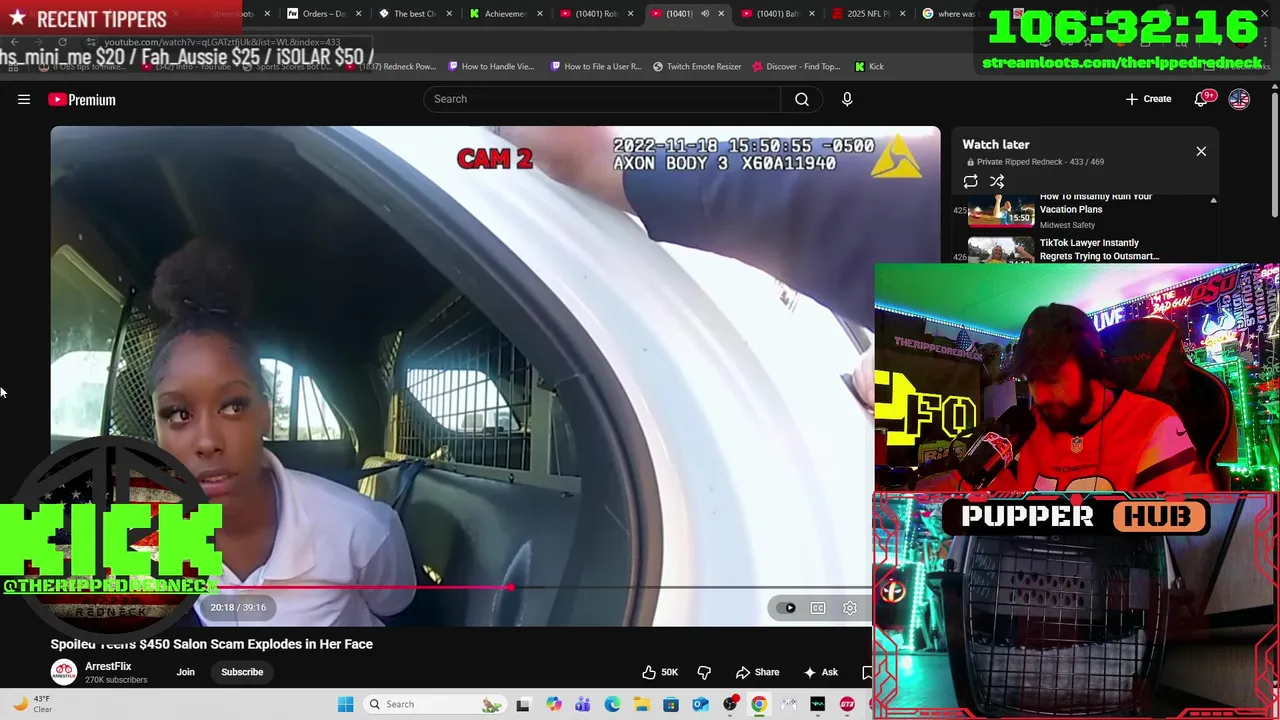The width and height of the screenshot is (1280, 720).
Task: Click the magnifier search button
Action: coord(802,99)
